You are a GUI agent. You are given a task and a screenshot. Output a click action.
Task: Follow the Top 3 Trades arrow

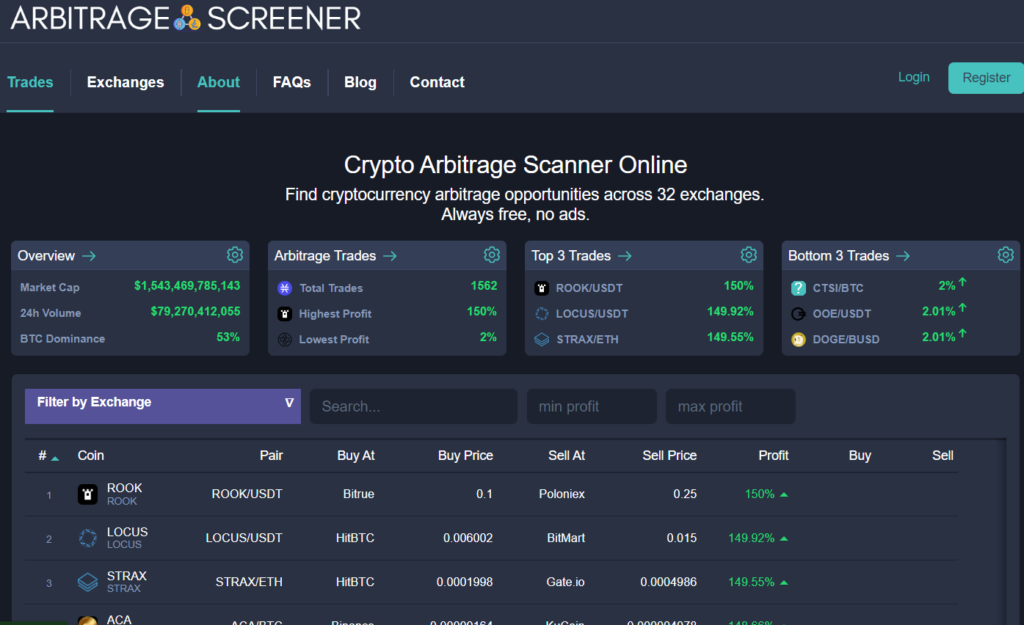(x=625, y=256)
